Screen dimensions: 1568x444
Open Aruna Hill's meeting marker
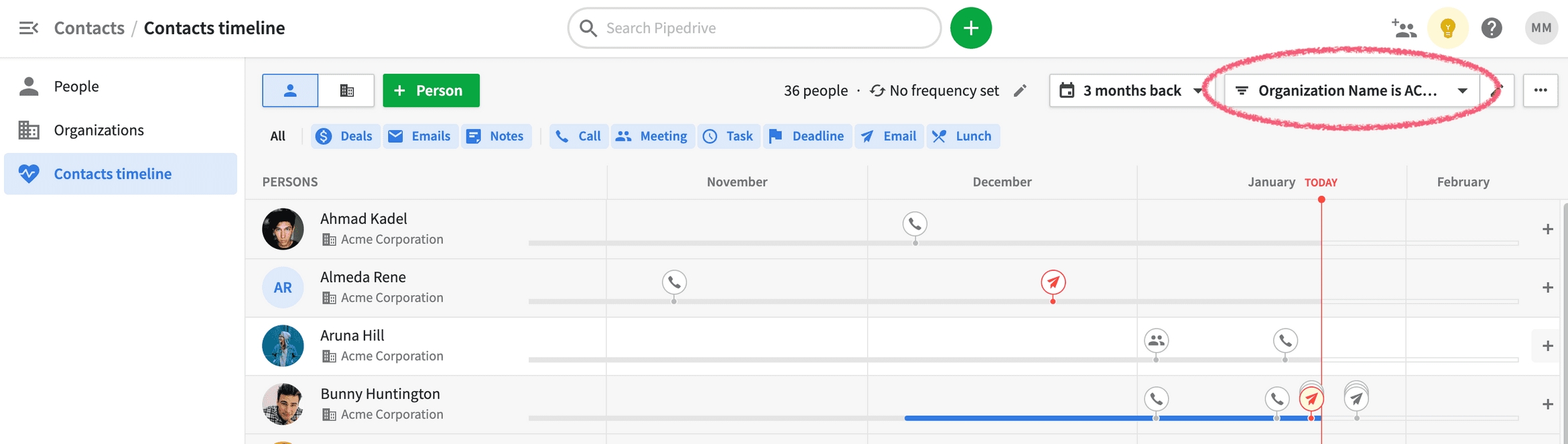pos(1156,341)
